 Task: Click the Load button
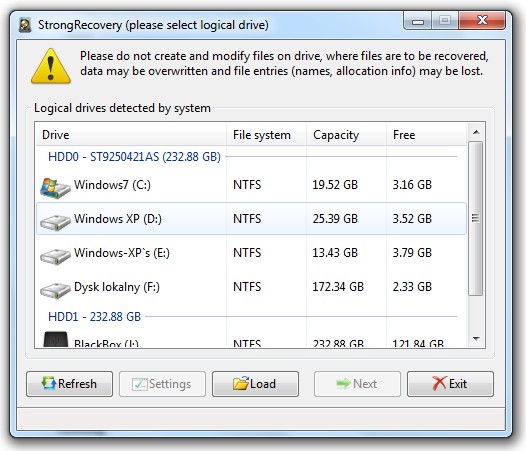pos(255,384)
